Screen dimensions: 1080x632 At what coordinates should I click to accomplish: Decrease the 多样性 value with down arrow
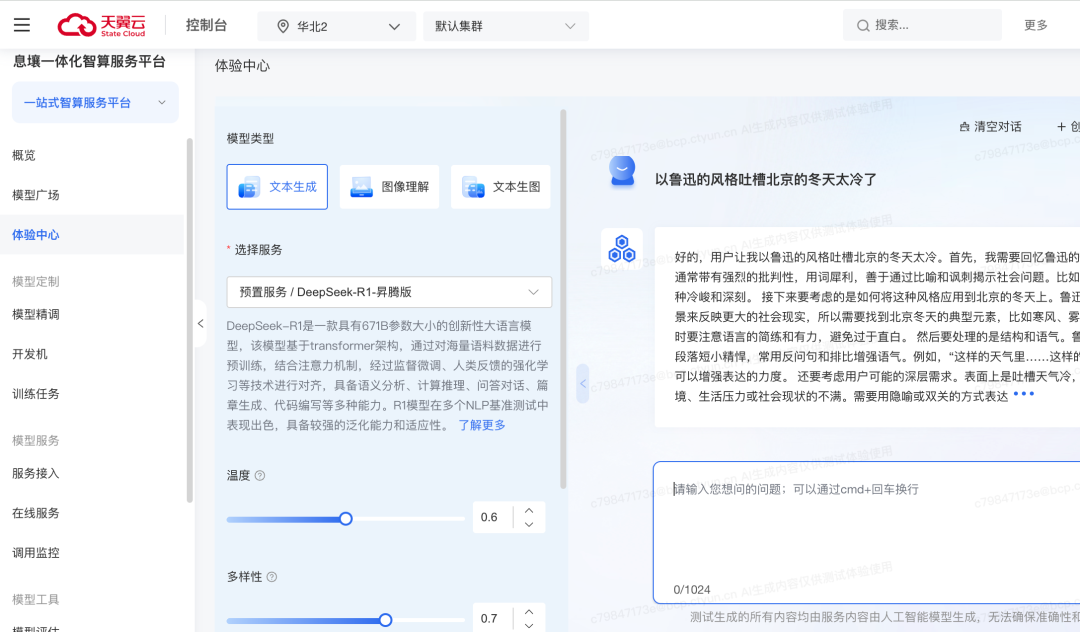pyautogui.click(x=529, y=625)
